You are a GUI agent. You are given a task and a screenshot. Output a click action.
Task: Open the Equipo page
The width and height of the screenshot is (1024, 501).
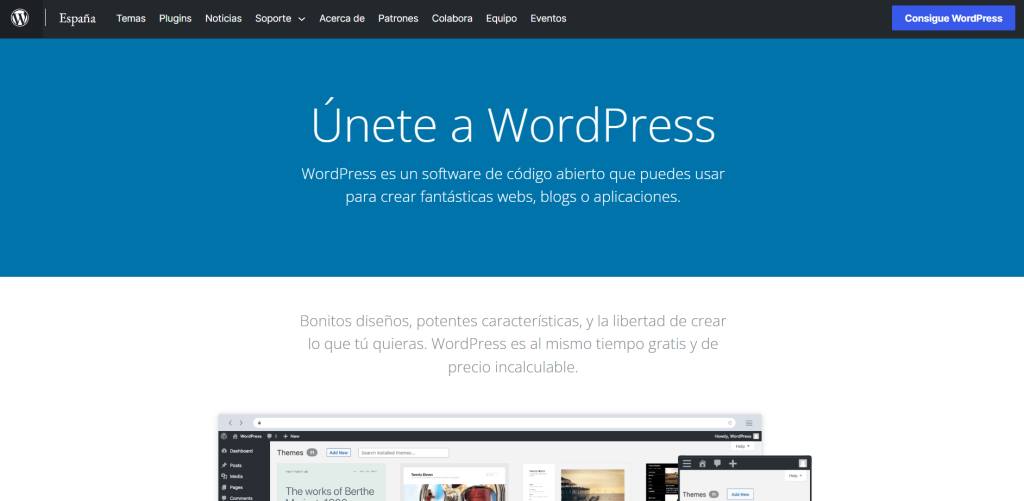[501, 18]
